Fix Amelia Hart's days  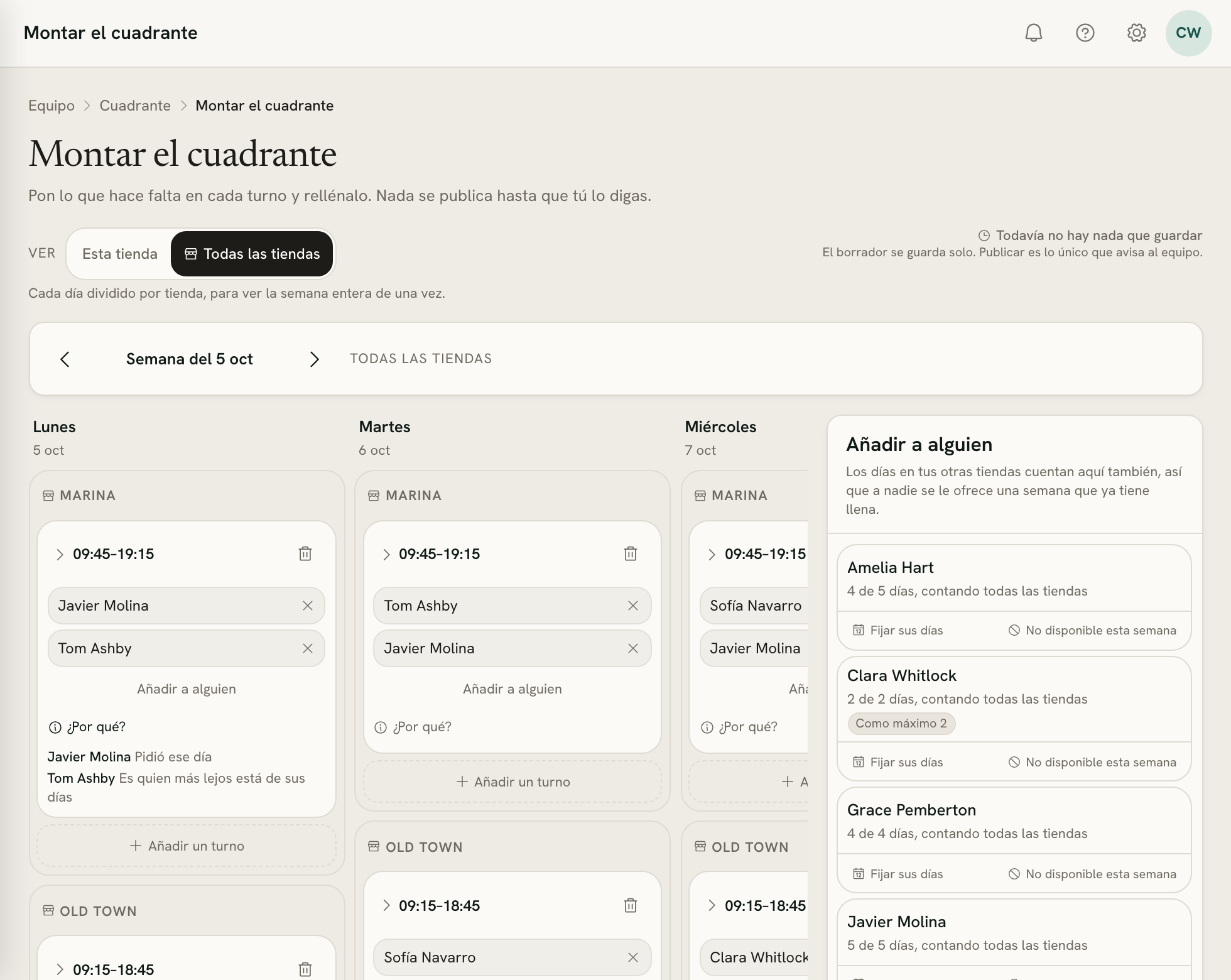pos(897,630)
